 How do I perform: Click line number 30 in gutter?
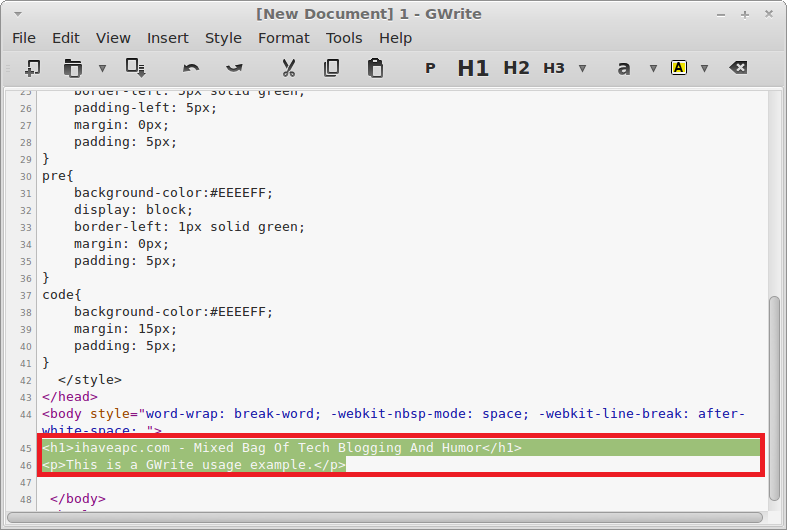click(26, 177)
